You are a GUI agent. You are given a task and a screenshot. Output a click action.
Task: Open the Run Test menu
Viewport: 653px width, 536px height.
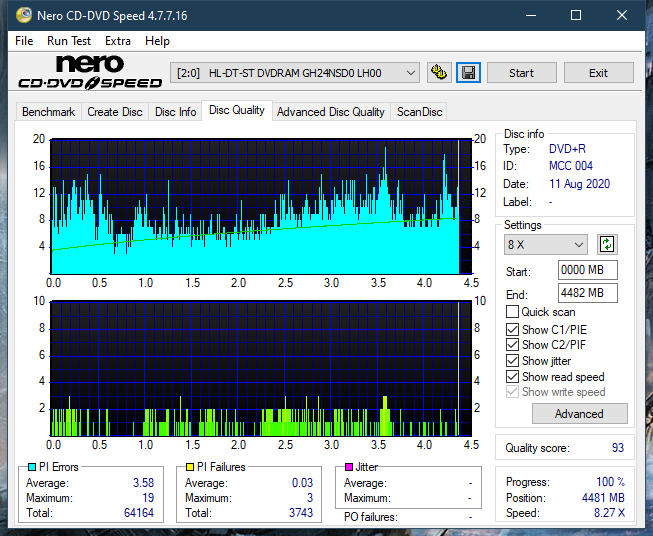tap(69, 41)
